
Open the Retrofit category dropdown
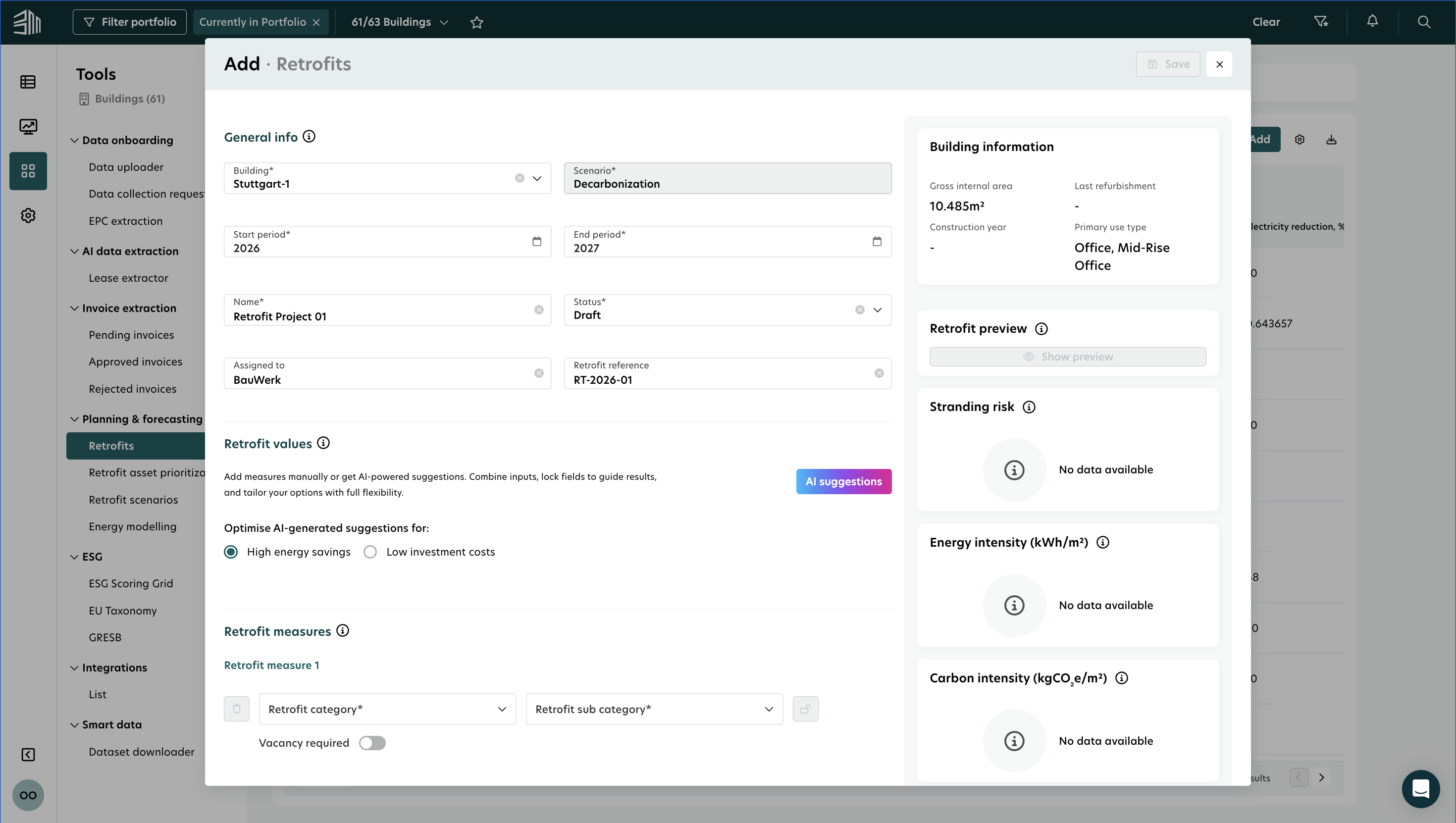(387, 709)
